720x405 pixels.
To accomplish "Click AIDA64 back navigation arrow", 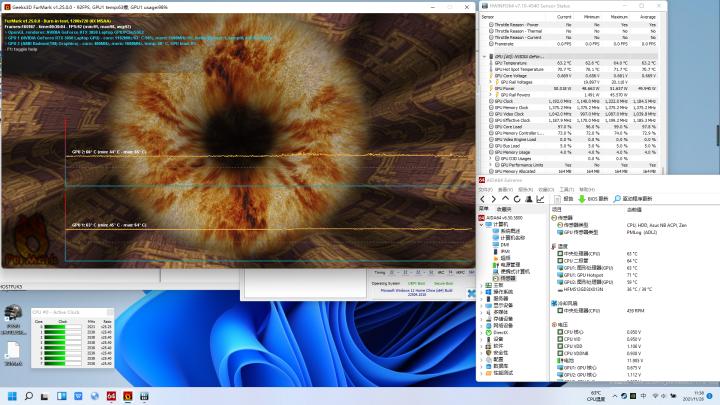I will [481, 199].
